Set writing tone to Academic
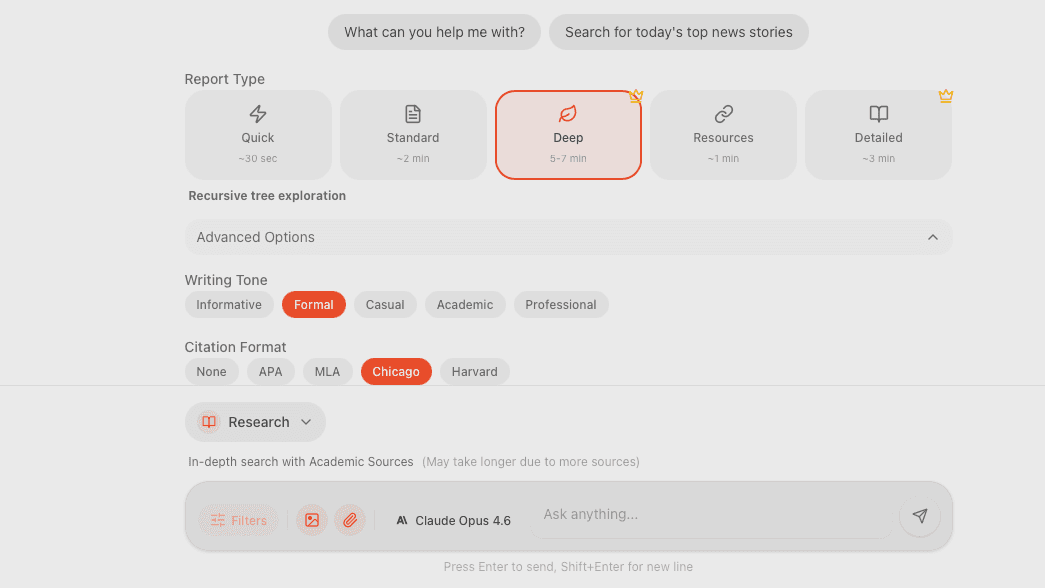 [x=465, y=305]
